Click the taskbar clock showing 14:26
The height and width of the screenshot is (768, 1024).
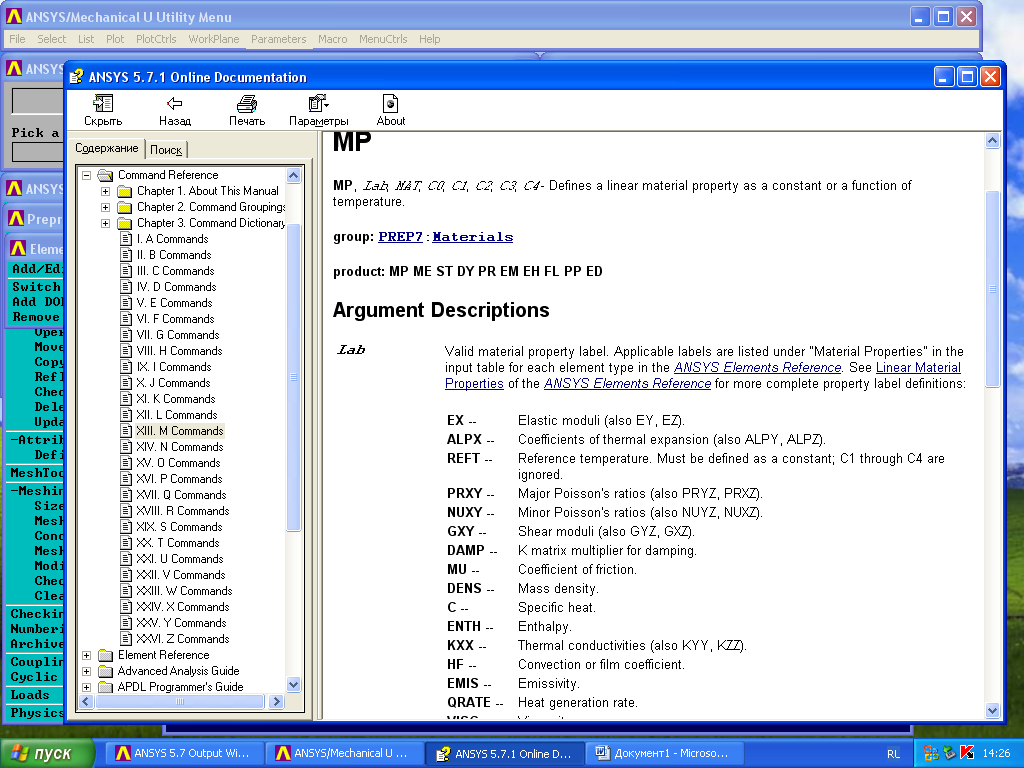point(995,754)
